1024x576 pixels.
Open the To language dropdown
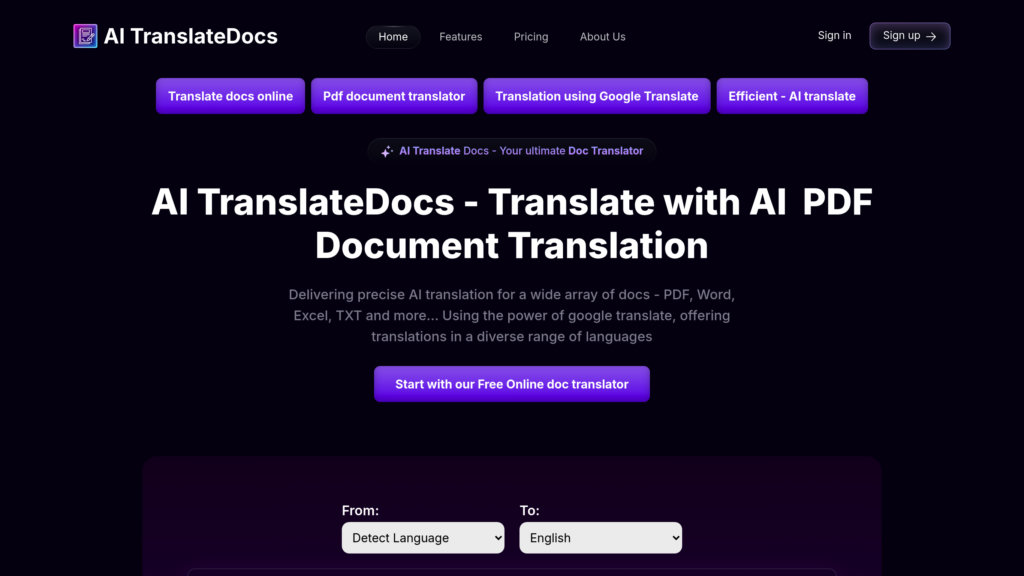click(x=601, y=537)
